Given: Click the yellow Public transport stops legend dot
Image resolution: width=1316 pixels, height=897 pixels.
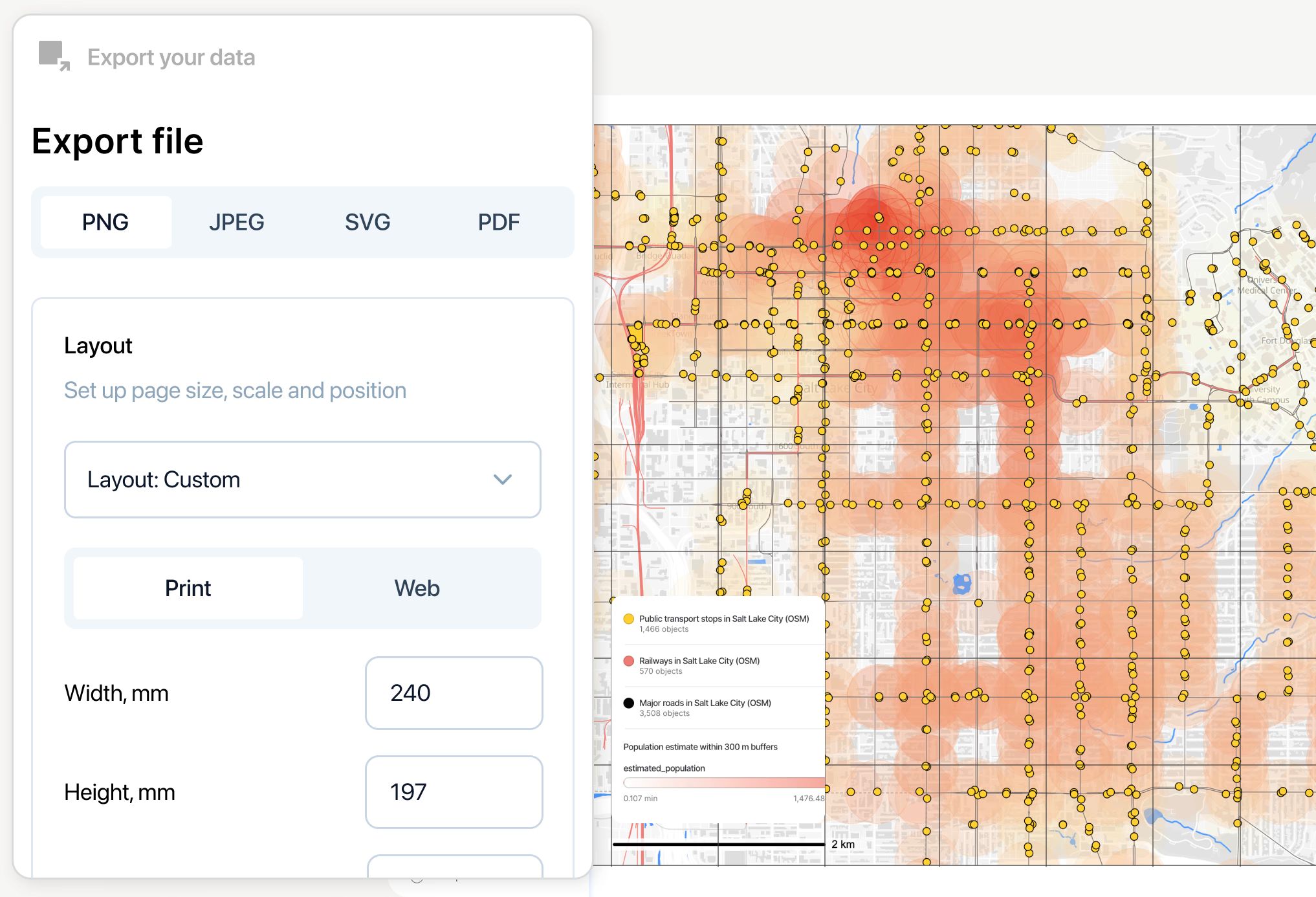Looking at the screenshot, I should pos(628,619).
